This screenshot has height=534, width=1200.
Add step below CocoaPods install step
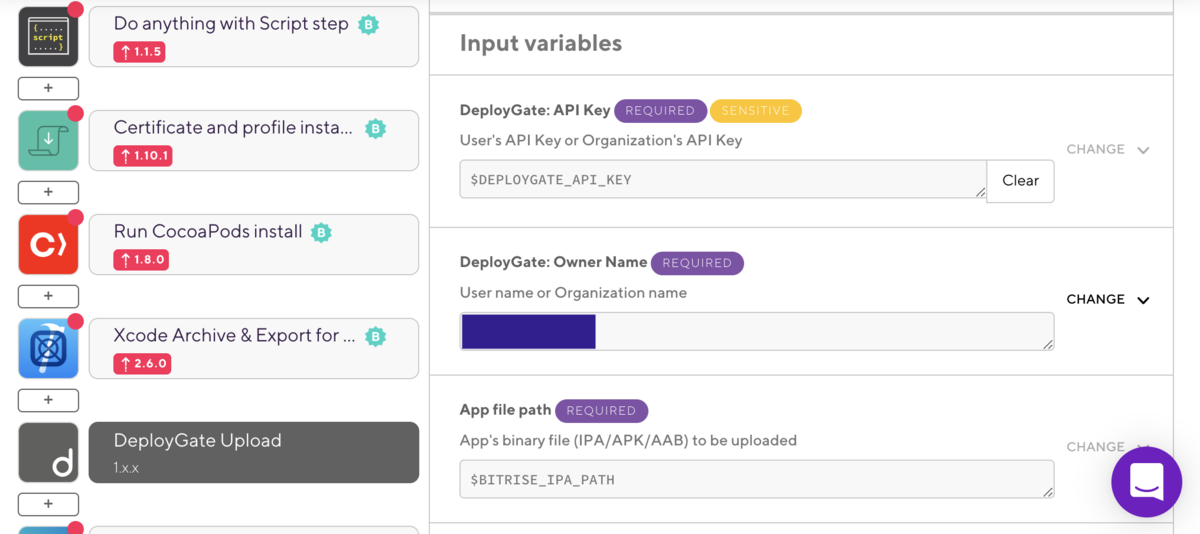(48, 296)
